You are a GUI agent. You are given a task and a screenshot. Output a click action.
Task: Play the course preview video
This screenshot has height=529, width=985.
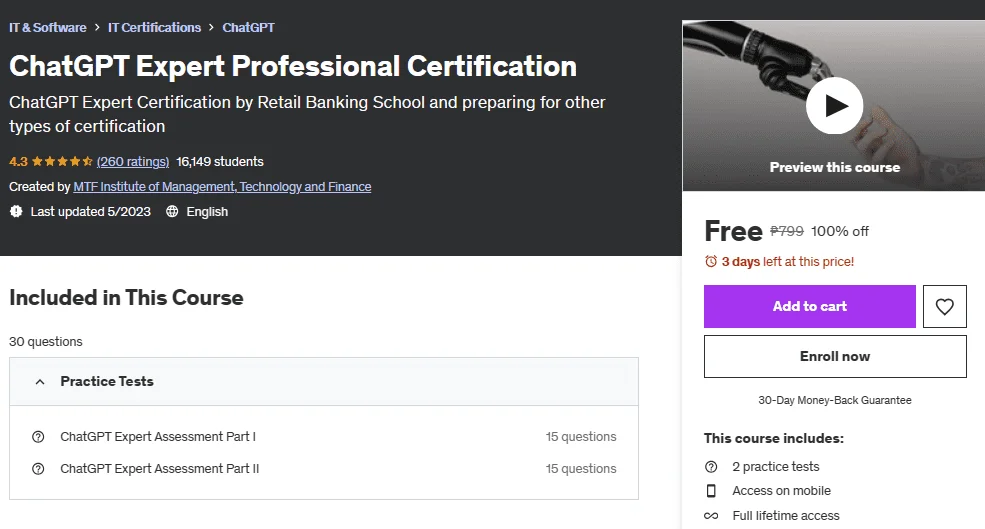(834, 106)
